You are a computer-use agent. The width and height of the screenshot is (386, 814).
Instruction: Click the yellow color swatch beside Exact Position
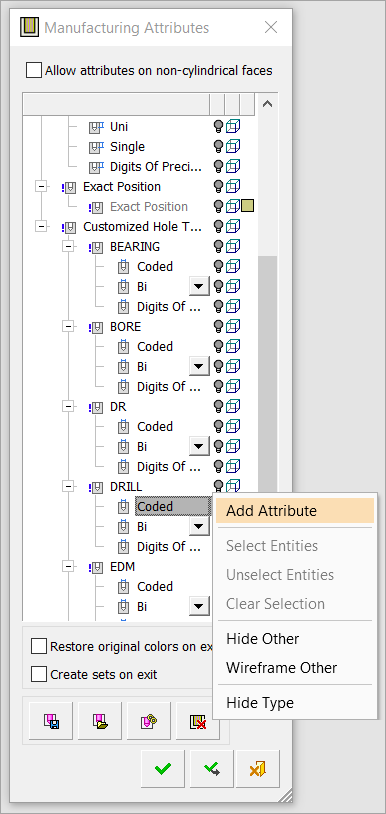tap(247, 207)
